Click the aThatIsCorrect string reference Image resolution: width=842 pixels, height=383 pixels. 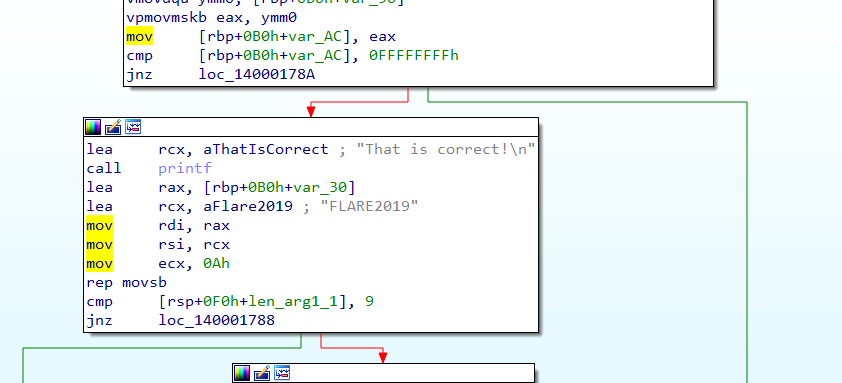pos(266,149)
